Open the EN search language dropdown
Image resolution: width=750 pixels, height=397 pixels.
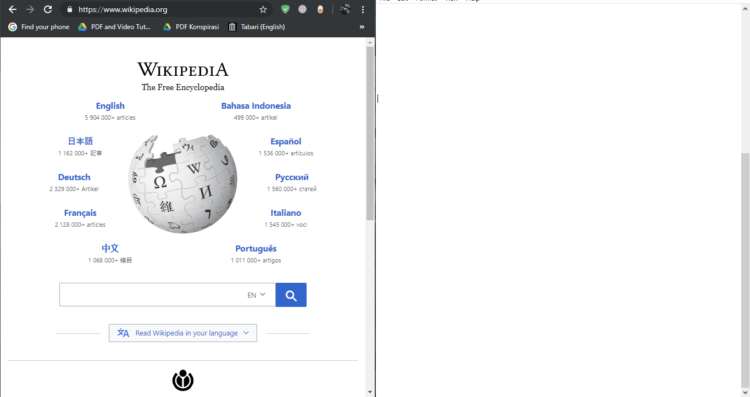point(256,295)
